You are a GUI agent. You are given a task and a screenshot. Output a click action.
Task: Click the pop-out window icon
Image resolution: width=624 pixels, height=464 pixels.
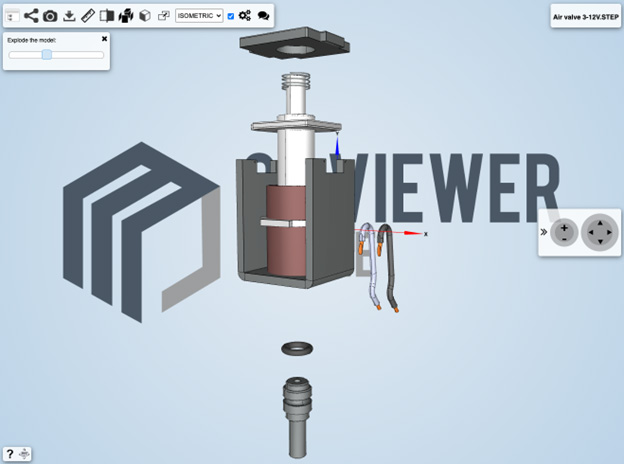click(x=164, y=16)
